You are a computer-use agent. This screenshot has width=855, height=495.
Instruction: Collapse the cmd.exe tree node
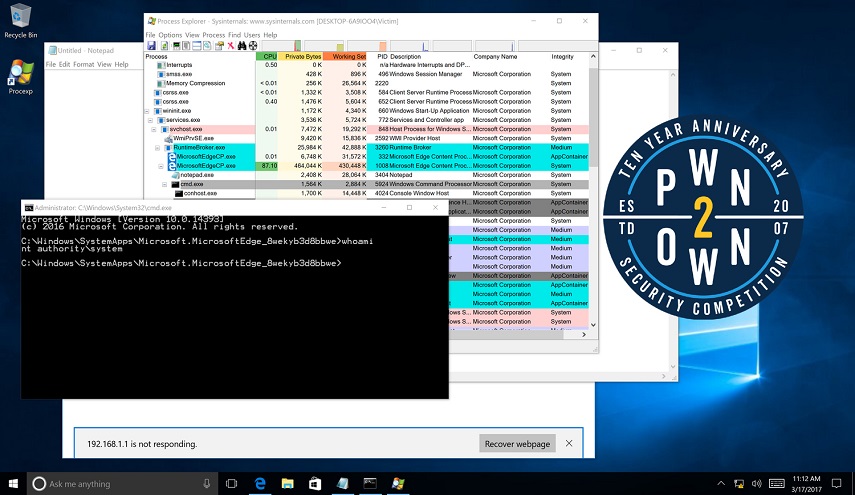click(165, 184)
